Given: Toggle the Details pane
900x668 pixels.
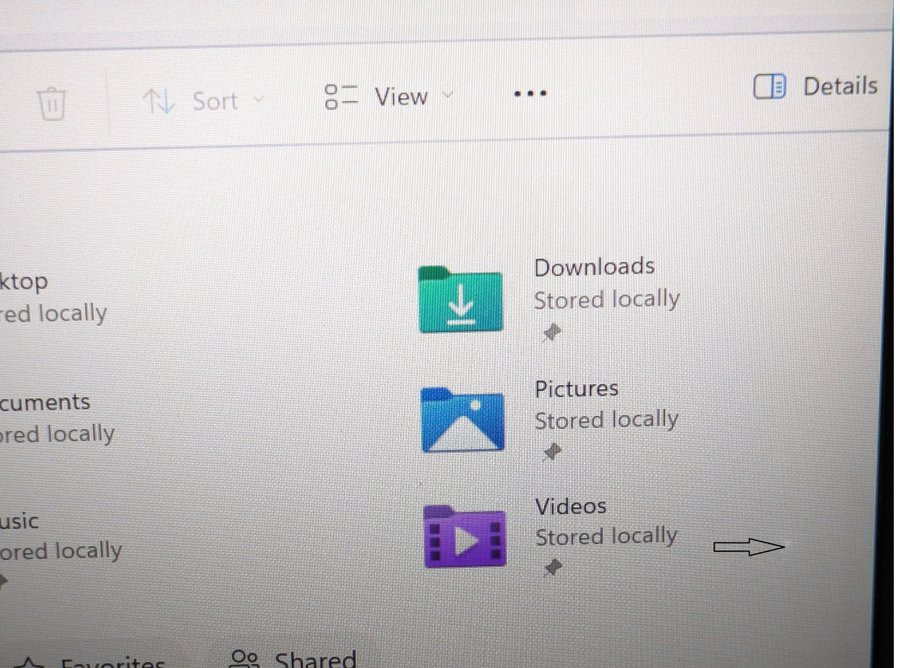Looking at the screenshot, I should 815,87.
